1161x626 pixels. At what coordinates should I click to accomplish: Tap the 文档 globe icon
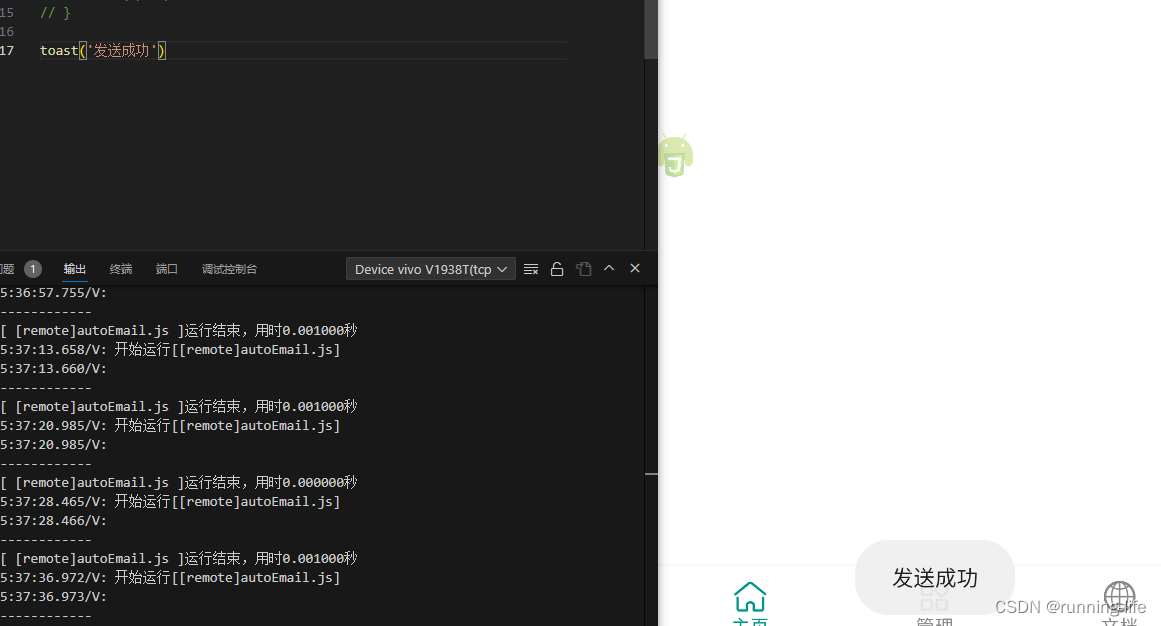pyautogui.click(x=1120, y=597)
